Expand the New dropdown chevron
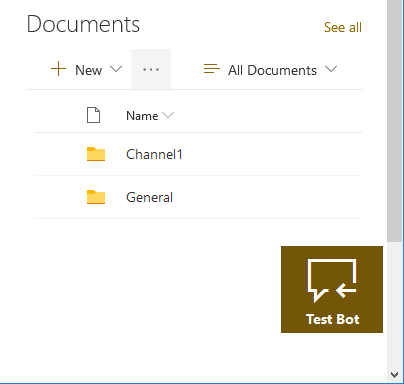The image size is (404, 384). point(116,69)
